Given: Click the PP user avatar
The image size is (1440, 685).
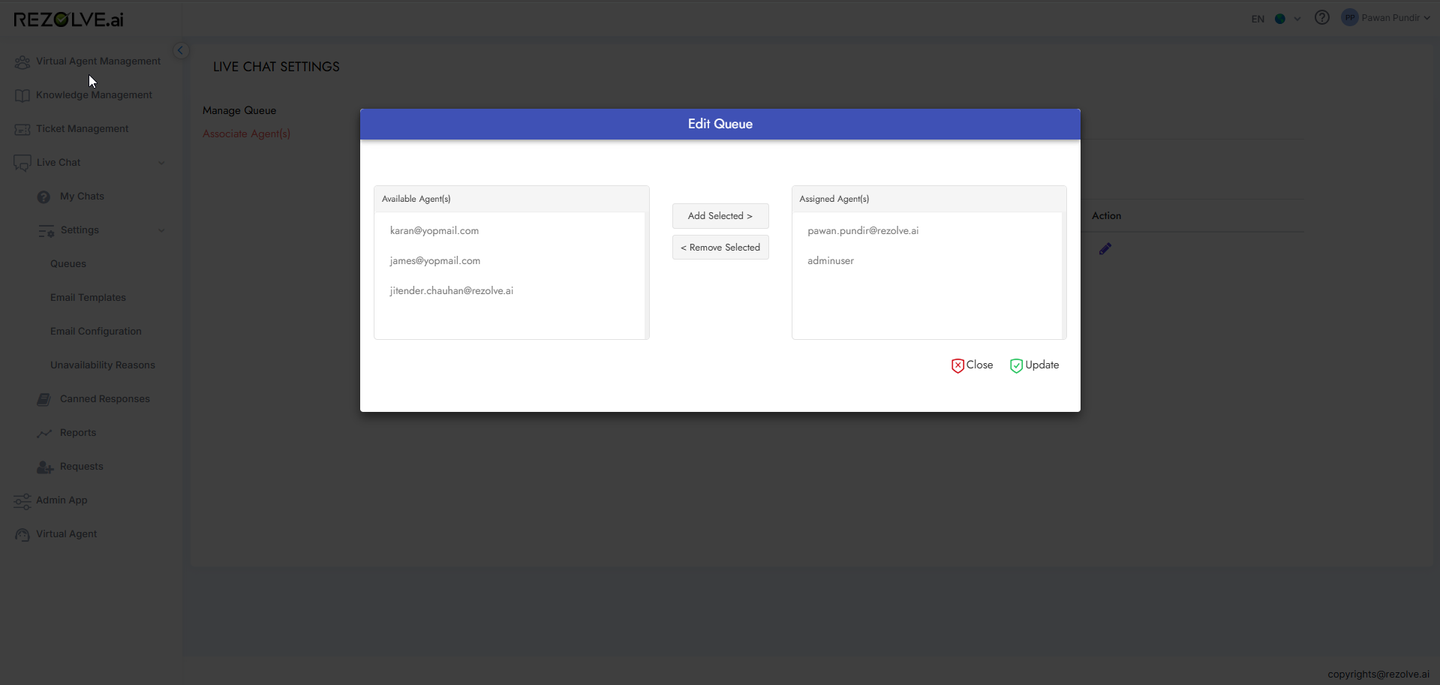Looking at the screenshot, I should point(1350,18).
